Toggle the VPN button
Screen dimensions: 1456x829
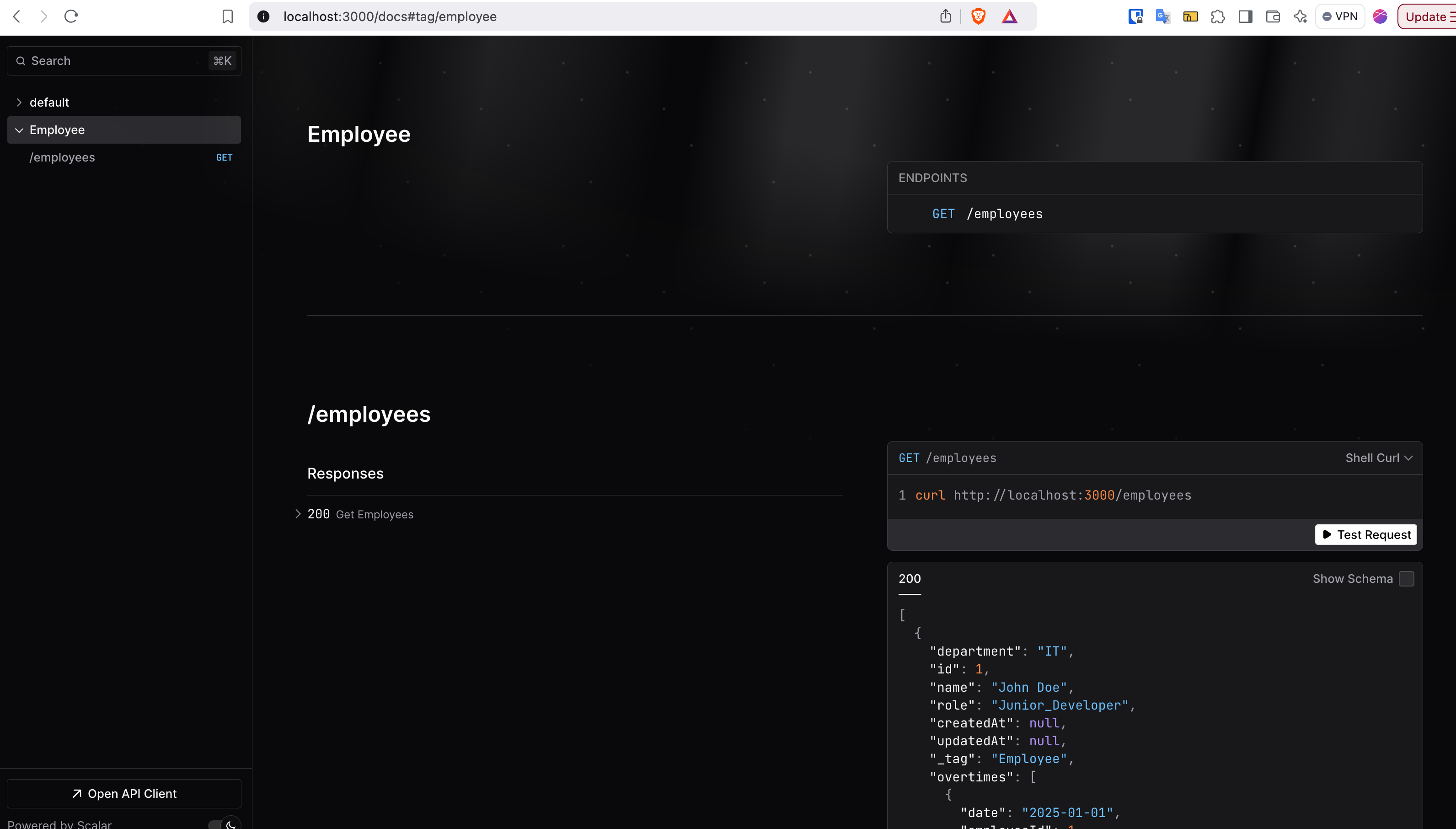pos(1340,16)
